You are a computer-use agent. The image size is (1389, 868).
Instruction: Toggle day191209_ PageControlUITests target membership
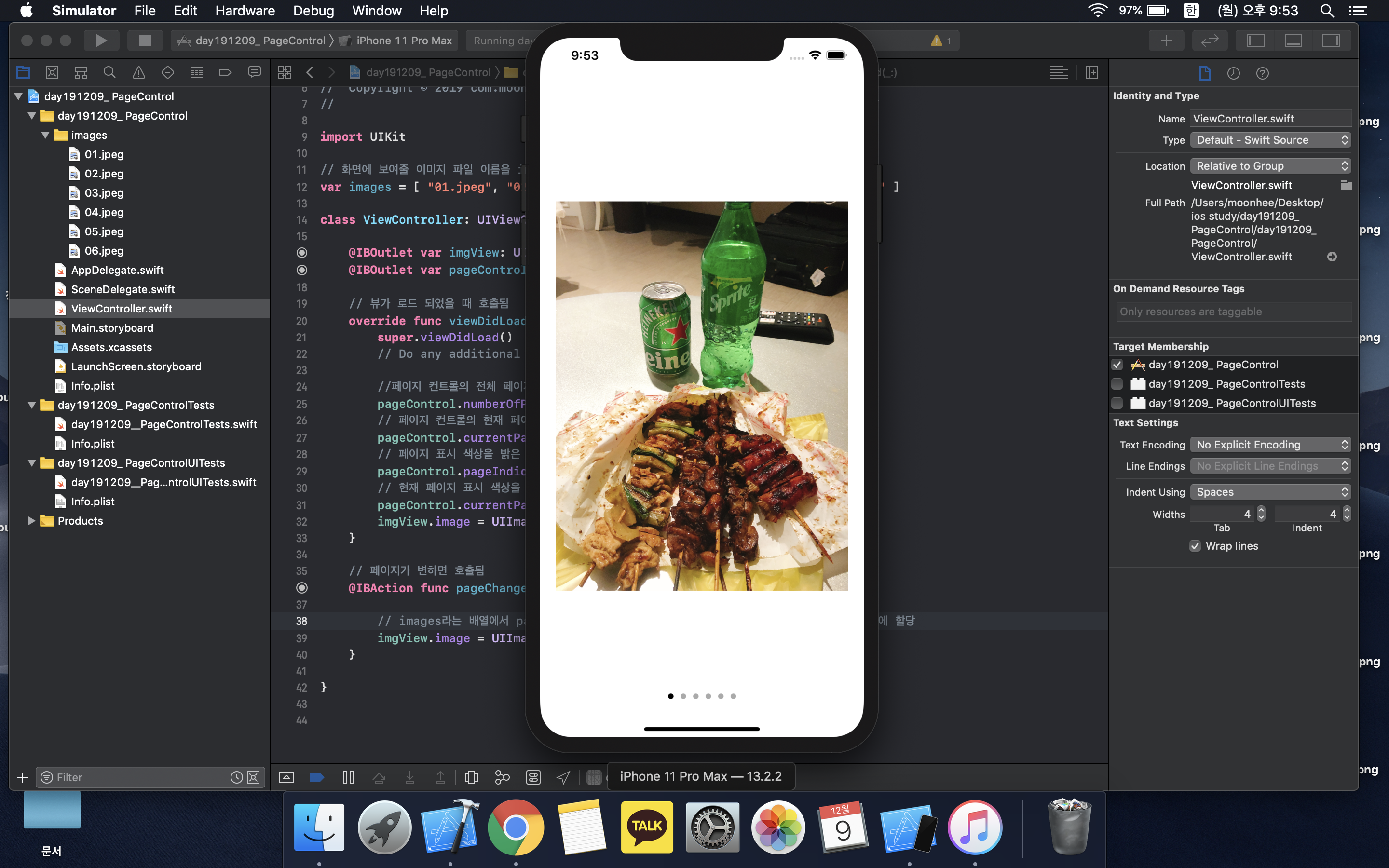1117,403
